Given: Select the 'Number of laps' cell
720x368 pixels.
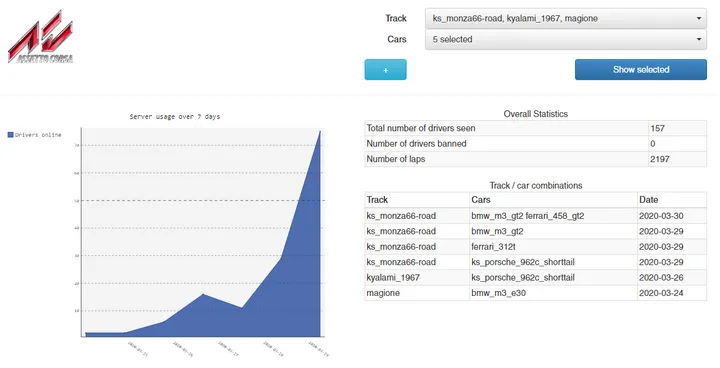Looking at the screenshot, I should [506, 159].
